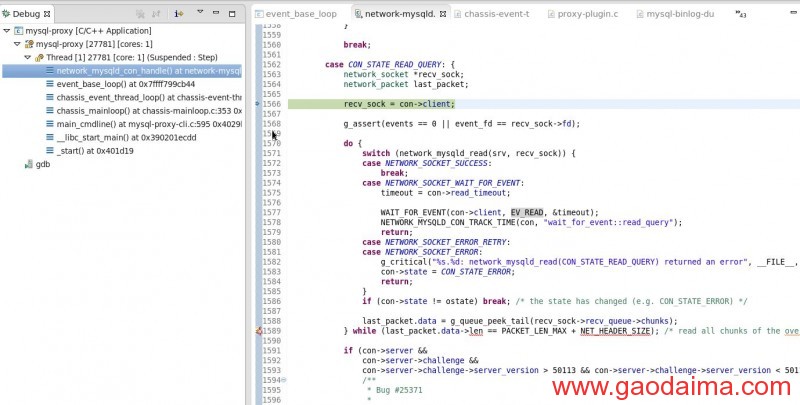Screen dimensions: 800x405
Task: Click the EV_READ token on line 1577
Action: click(527, 212)
